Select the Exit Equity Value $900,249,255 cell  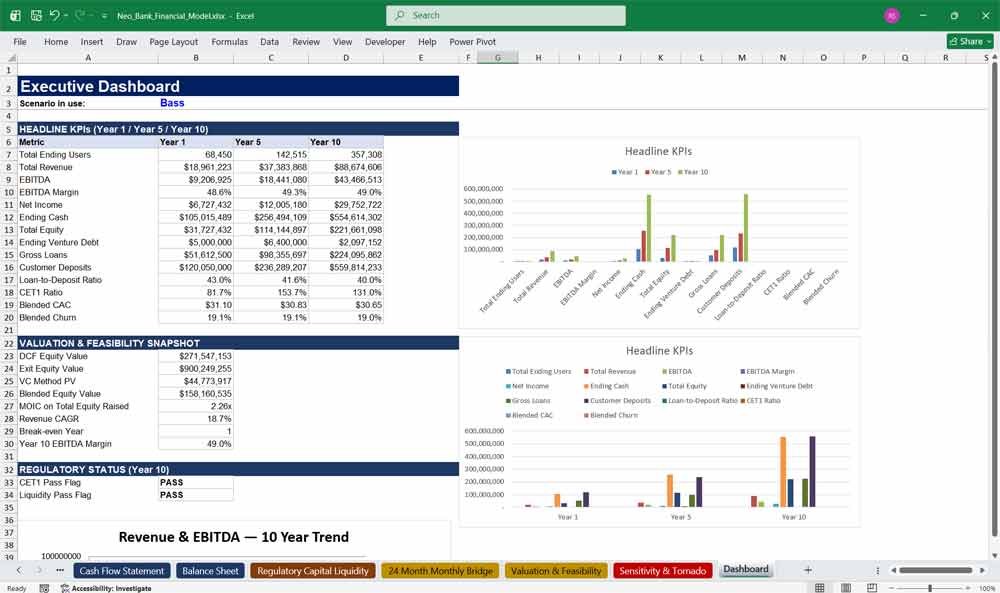pyautogui.click(x=196, y=369)
